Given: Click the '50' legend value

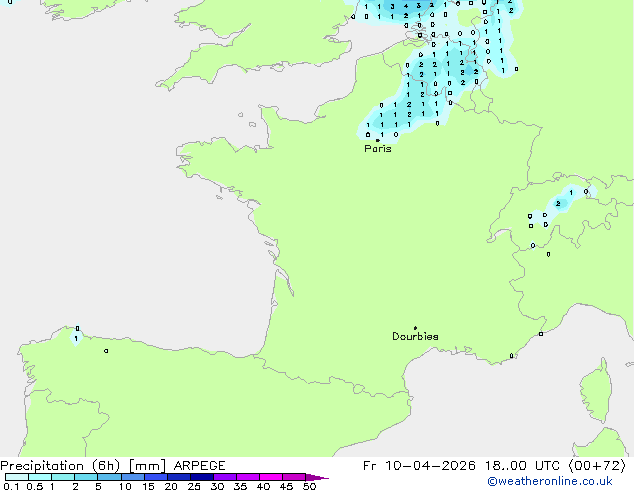Looking at the screenshot, I should (x=309, y=486).
